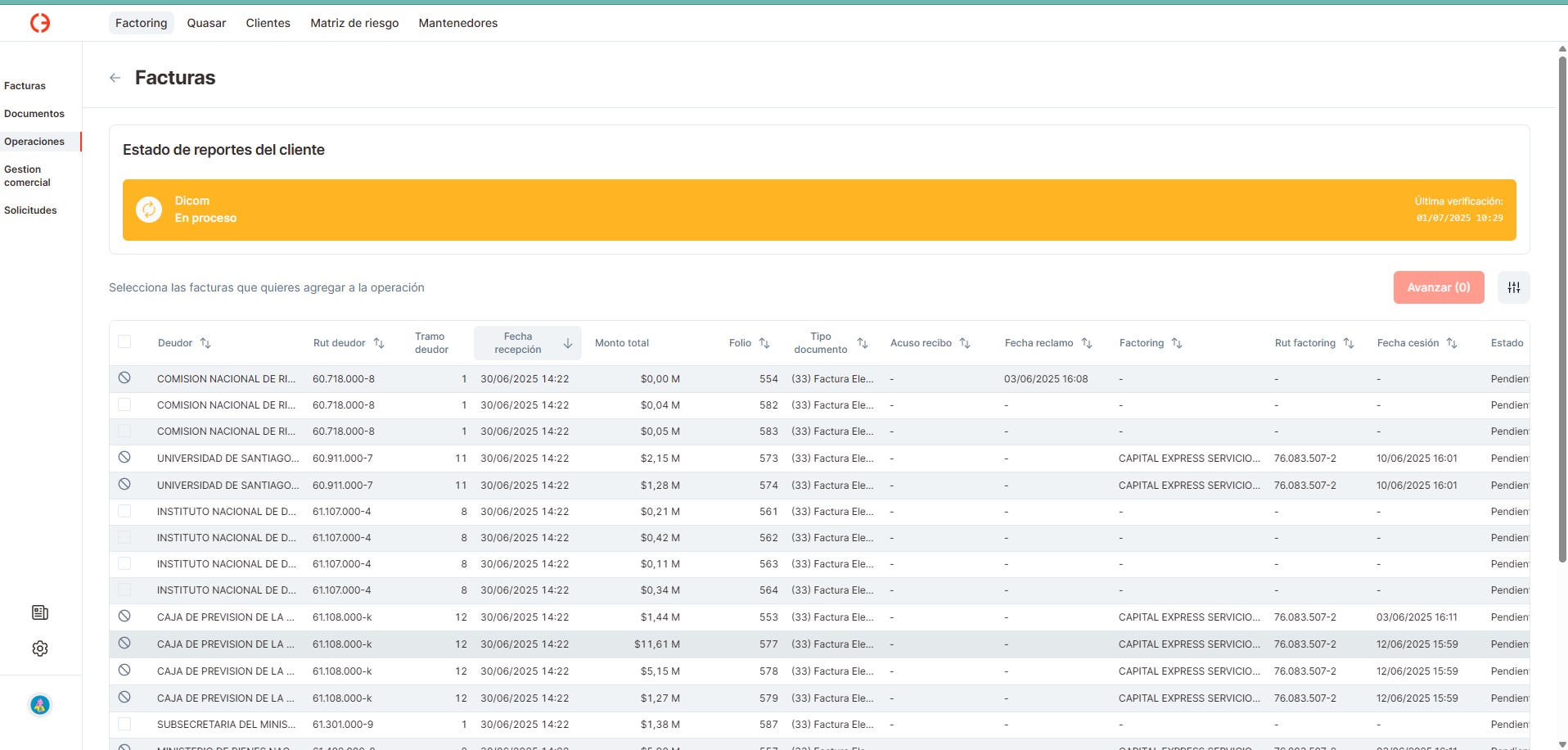Image resolution: width=1568 pixels, height=750 pixels.
Task: Click the user avatar icon
Action: [x=40, y=705]
